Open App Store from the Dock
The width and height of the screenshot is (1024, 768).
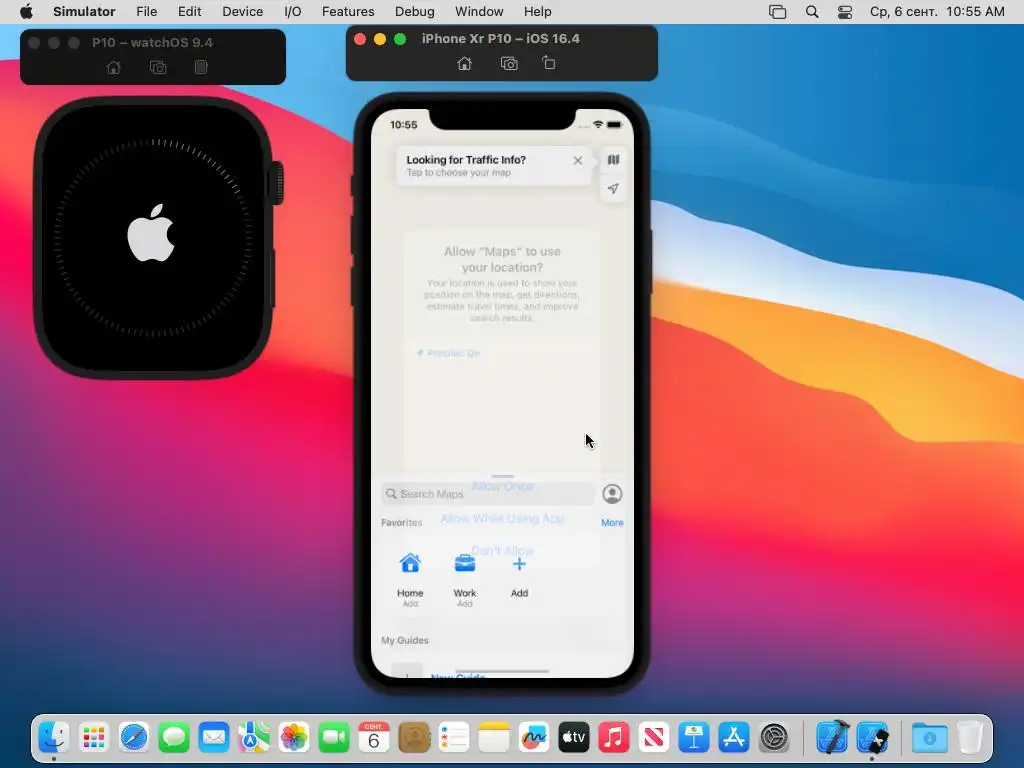tap(733, 738)
